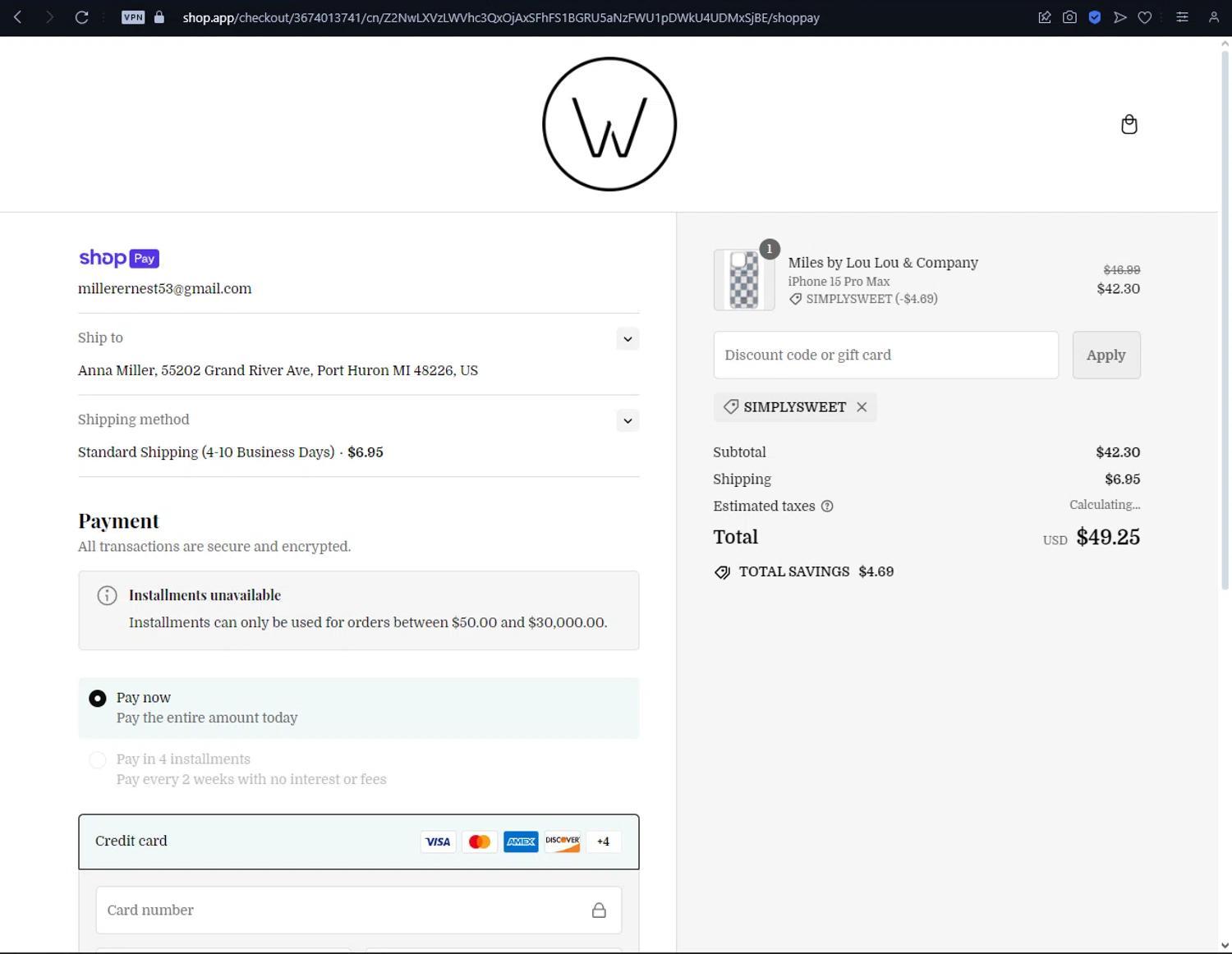Bookmark page with heart icon

1145,17
